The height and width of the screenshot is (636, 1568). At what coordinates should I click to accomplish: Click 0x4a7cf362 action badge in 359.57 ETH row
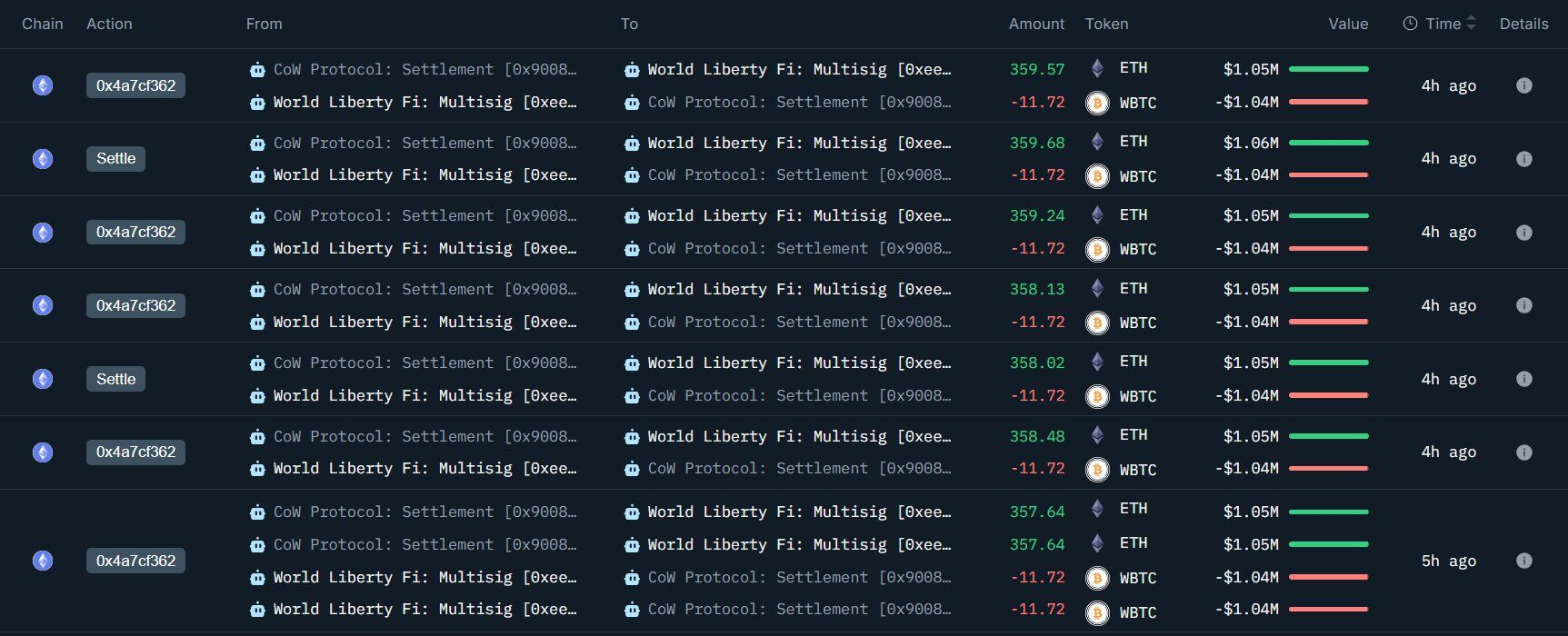(x=135, y=85)
